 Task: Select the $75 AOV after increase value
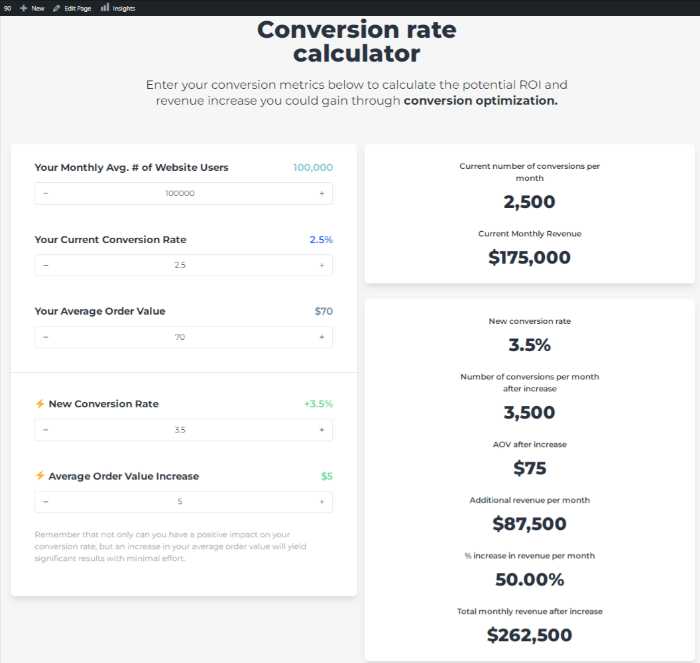(529, 468)
